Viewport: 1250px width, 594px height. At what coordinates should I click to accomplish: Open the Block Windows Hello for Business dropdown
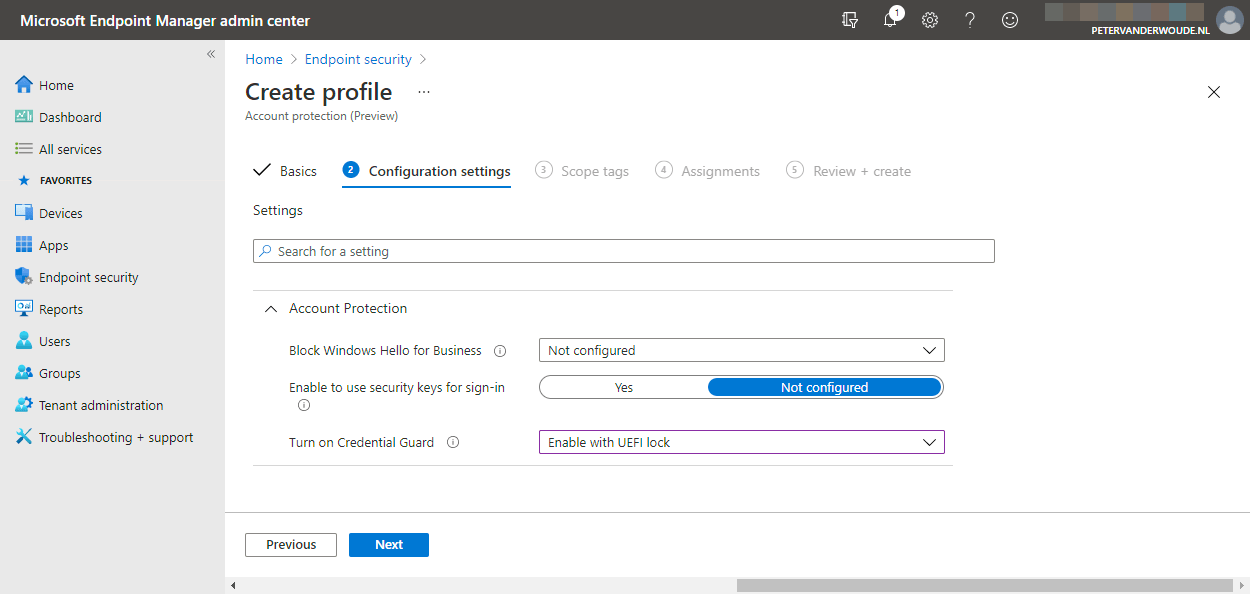click(741, 350)
